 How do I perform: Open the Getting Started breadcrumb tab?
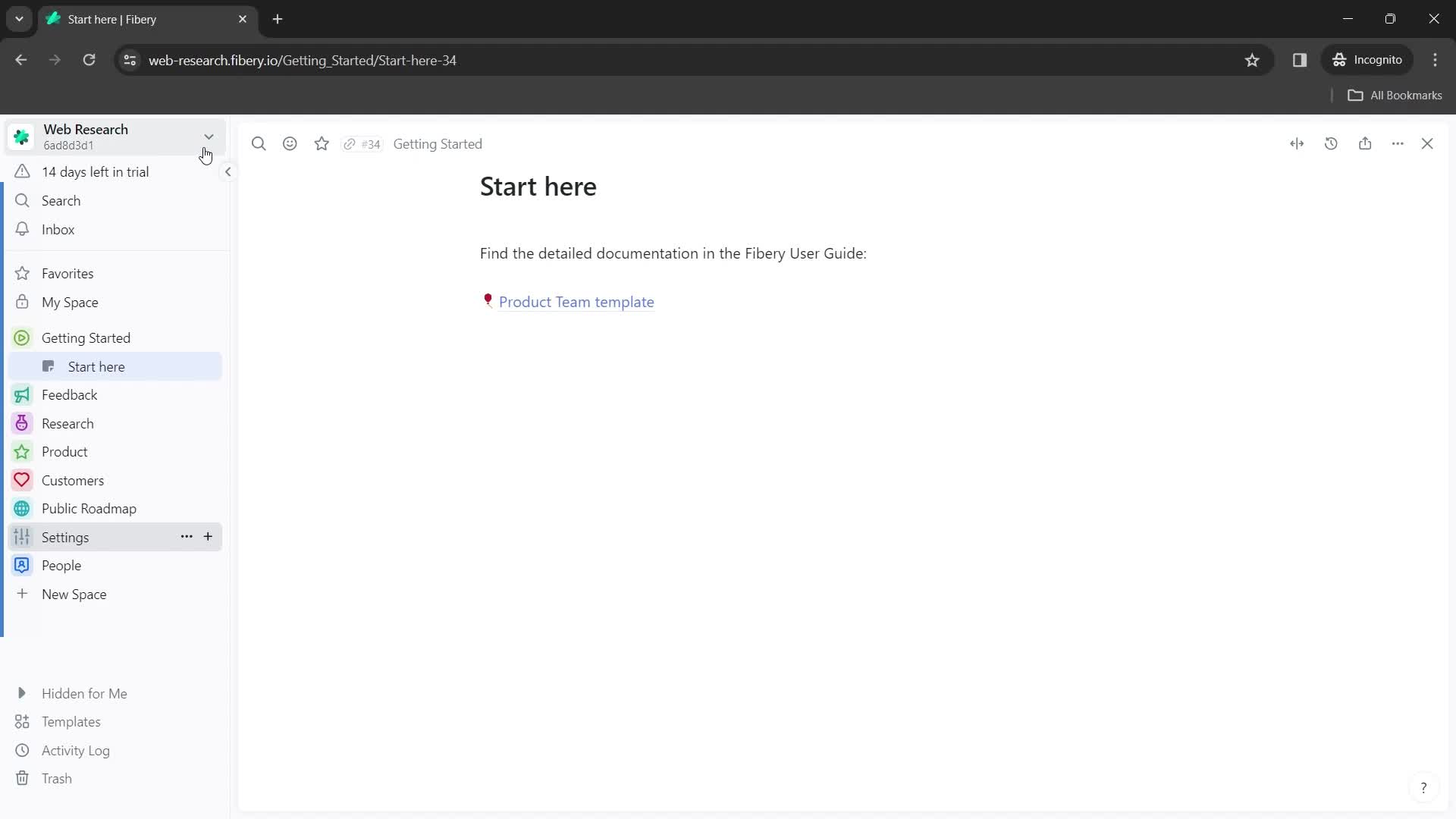point(439,144)
